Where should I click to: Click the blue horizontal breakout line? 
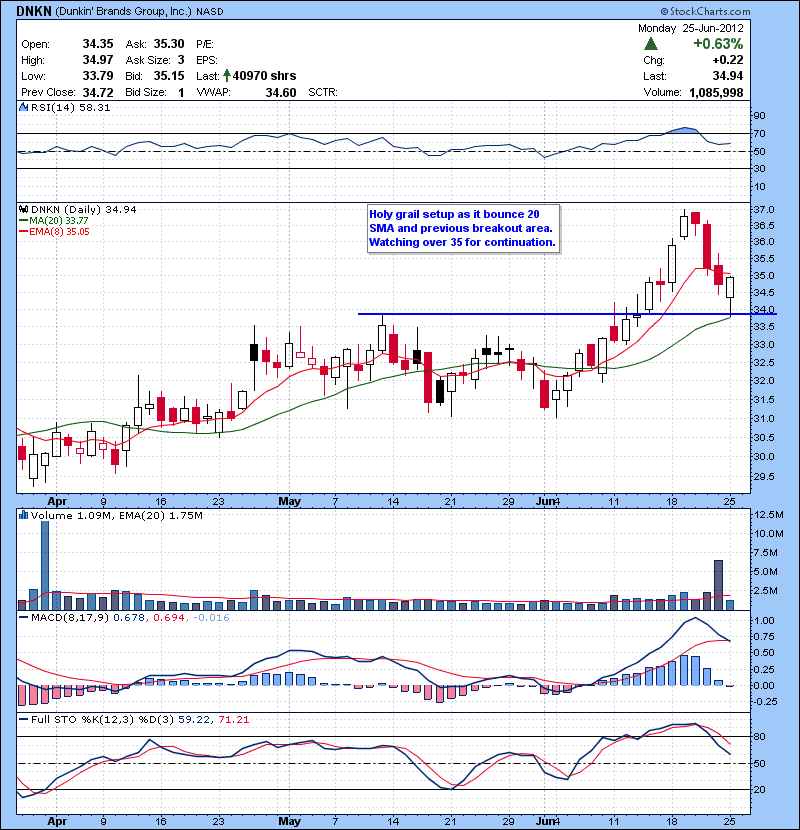[x=568, y=314]
